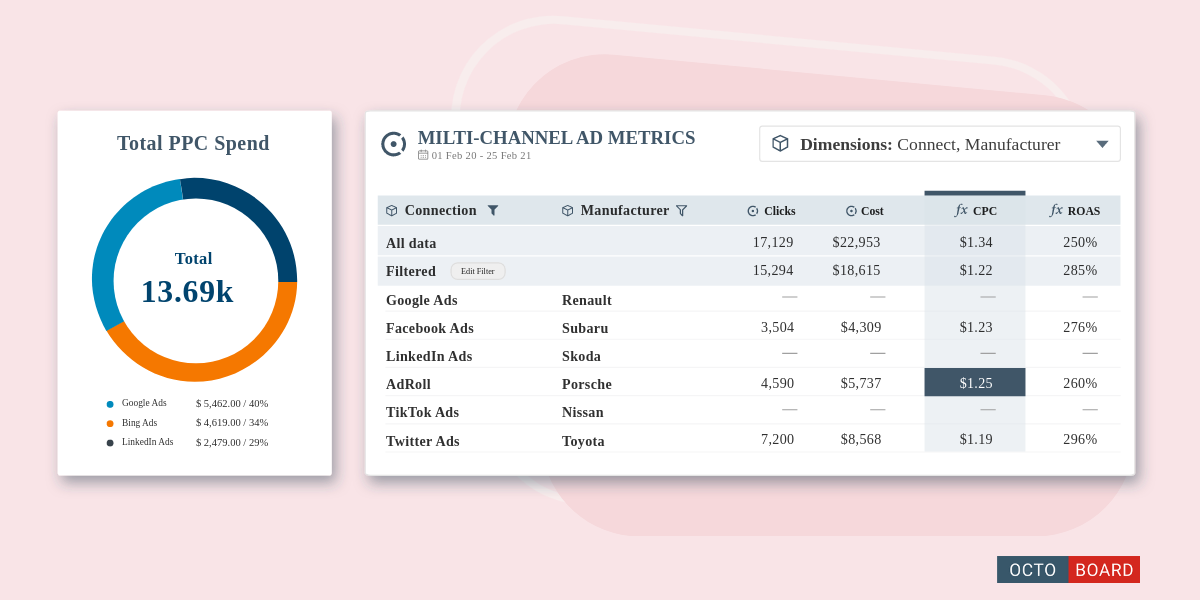Click the Google Ads blue legend dot
Screen dimensions: 1200x600
110,404
